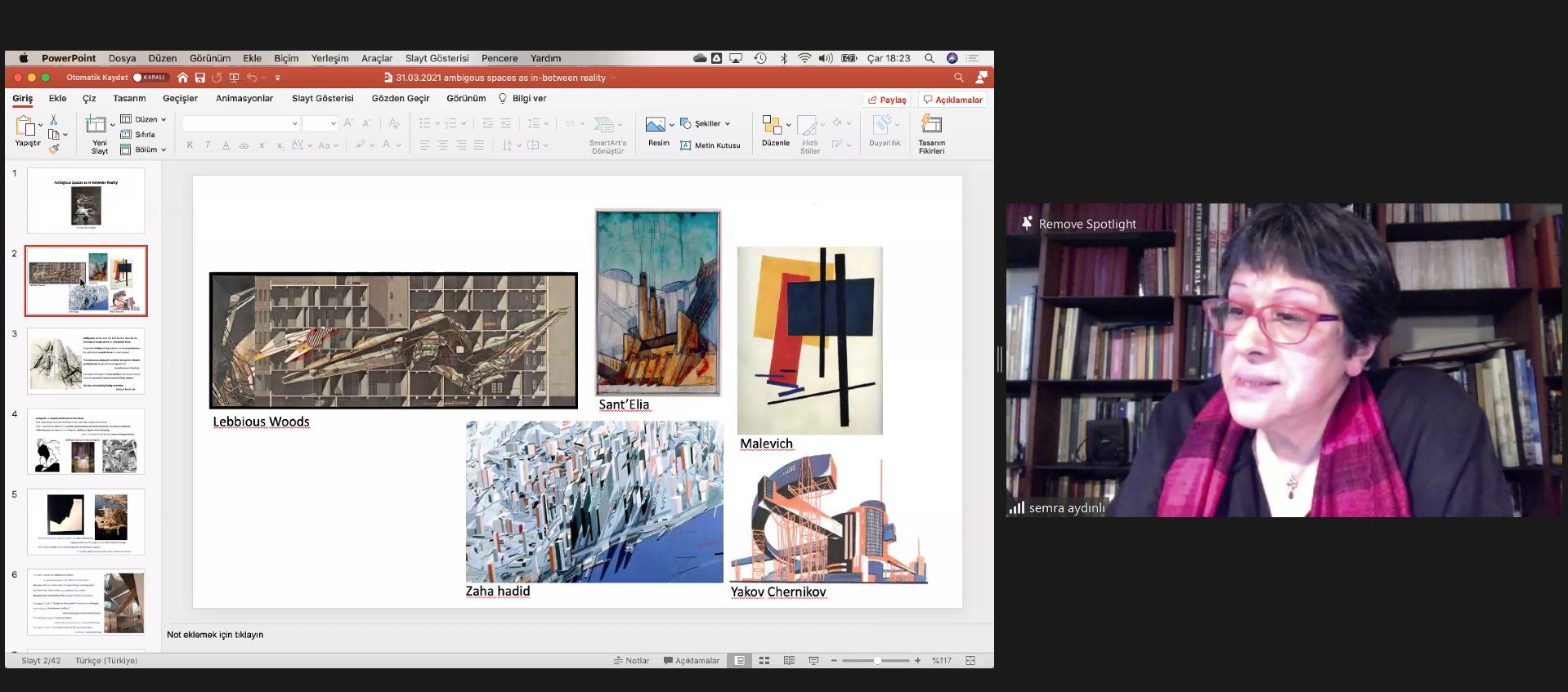Open the Biçim menu
Screen dimensions: 1568x692
click(x=286, y=58)
